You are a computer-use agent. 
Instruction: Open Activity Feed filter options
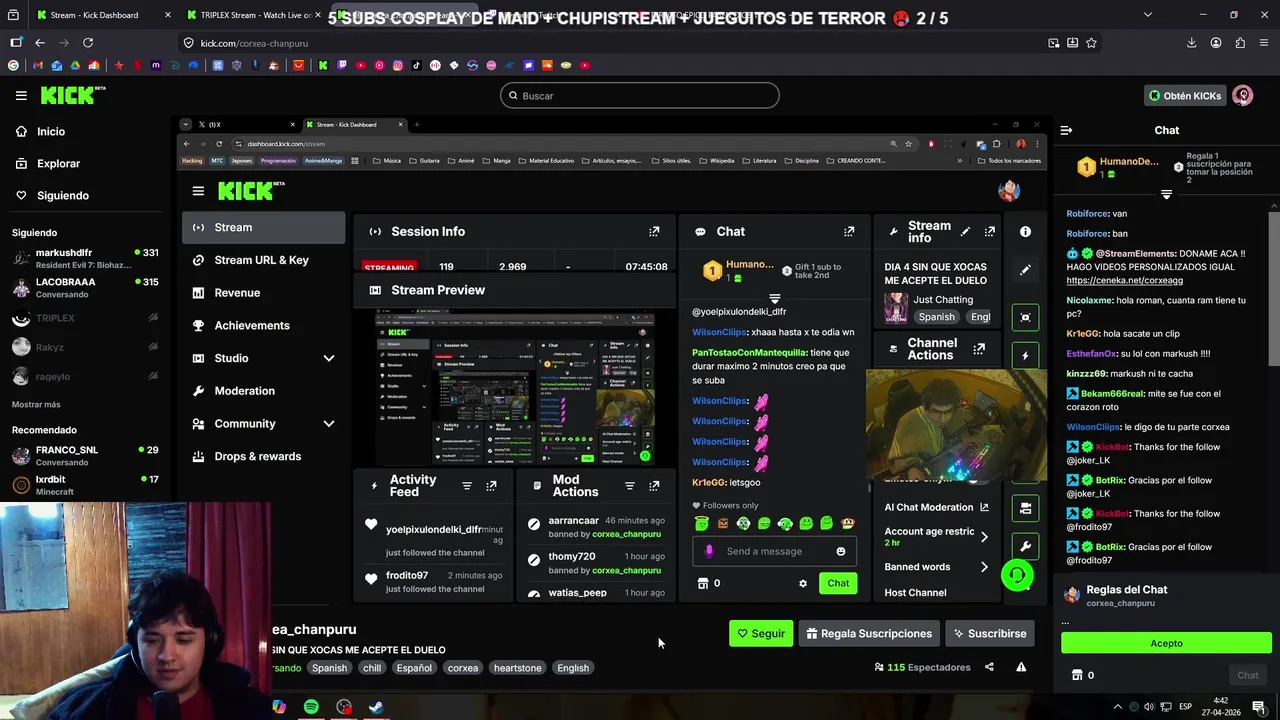(x=466, y=486)
